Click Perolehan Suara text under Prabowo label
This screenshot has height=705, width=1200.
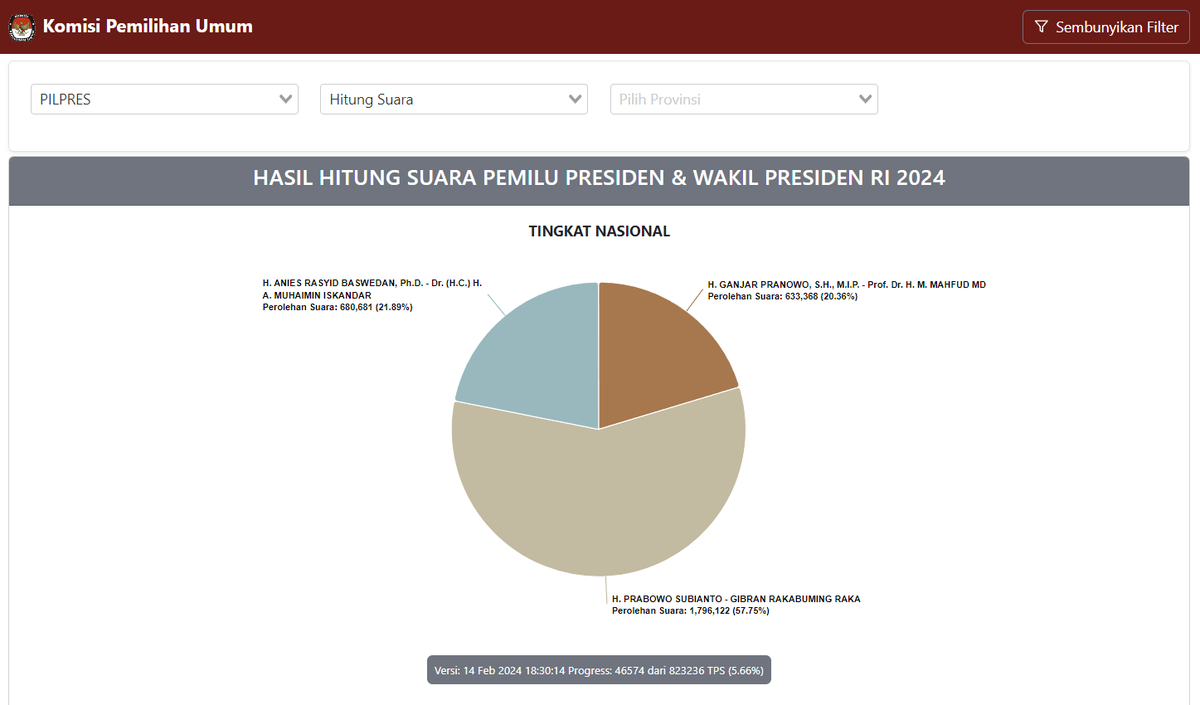(x=690, y=610)
